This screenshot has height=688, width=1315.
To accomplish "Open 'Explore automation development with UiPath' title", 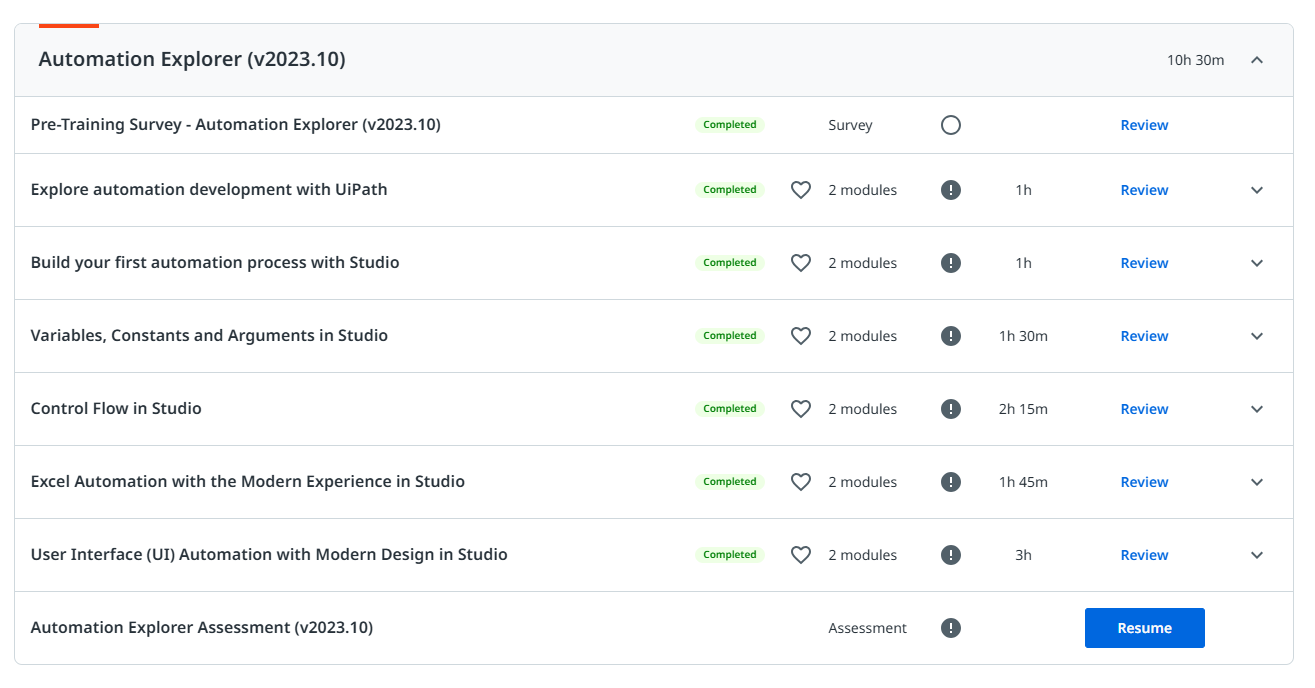I will pyautogui.click(x=209, y=190).
